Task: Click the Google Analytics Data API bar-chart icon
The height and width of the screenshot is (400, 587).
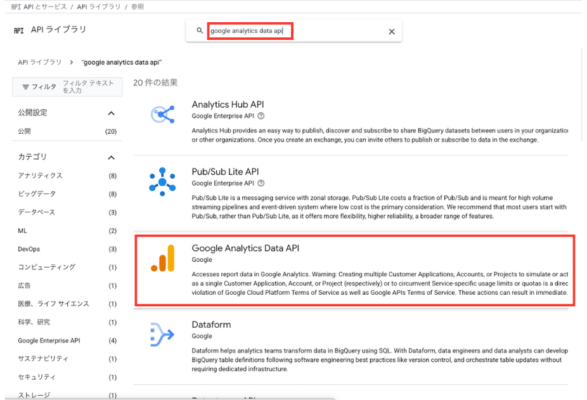Action: [x=162, y=258]
